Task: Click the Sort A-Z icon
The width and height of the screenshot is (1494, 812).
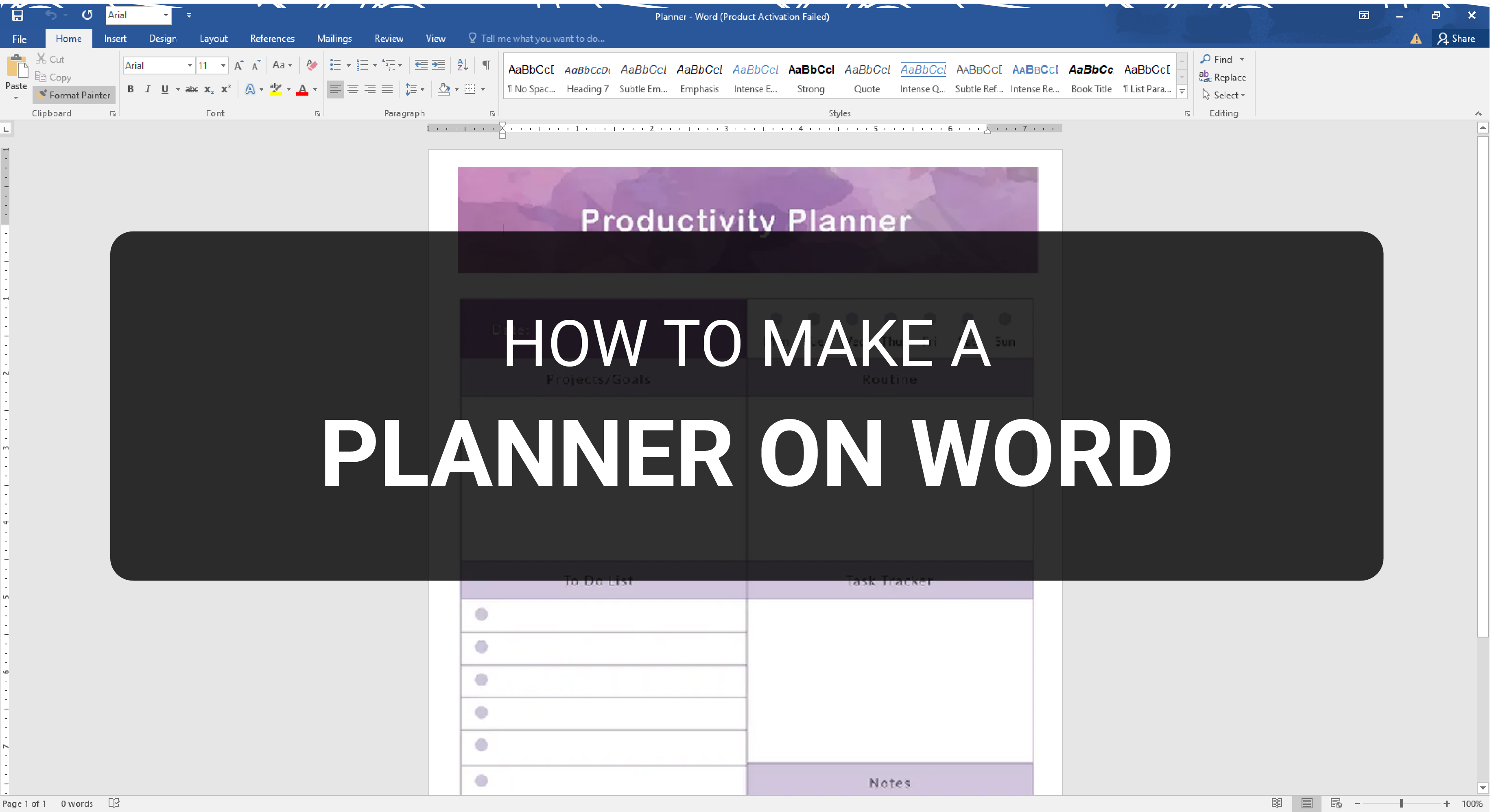Action: point(462,65)
